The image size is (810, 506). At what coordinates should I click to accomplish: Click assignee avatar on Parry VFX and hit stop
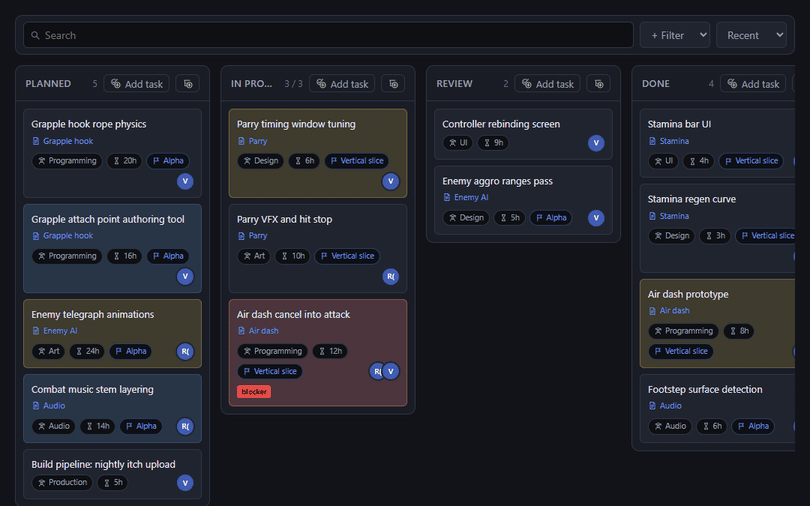[391, 276]
